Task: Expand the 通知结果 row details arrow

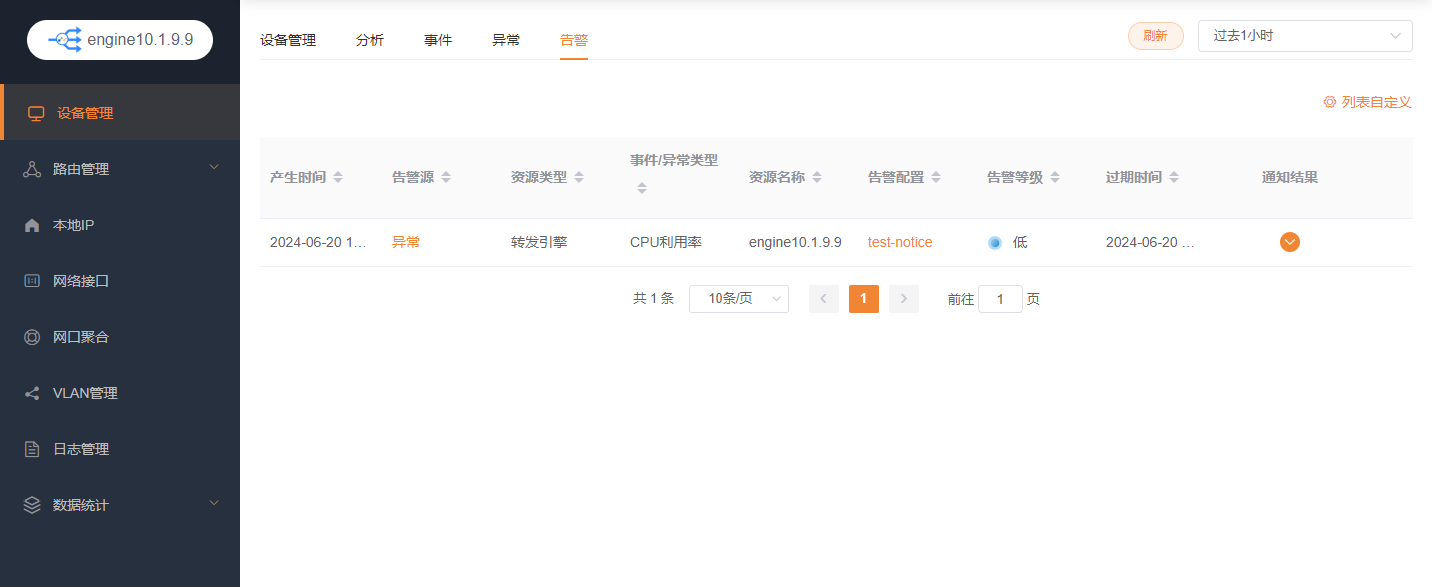Action: click(x=1289, y=242)
